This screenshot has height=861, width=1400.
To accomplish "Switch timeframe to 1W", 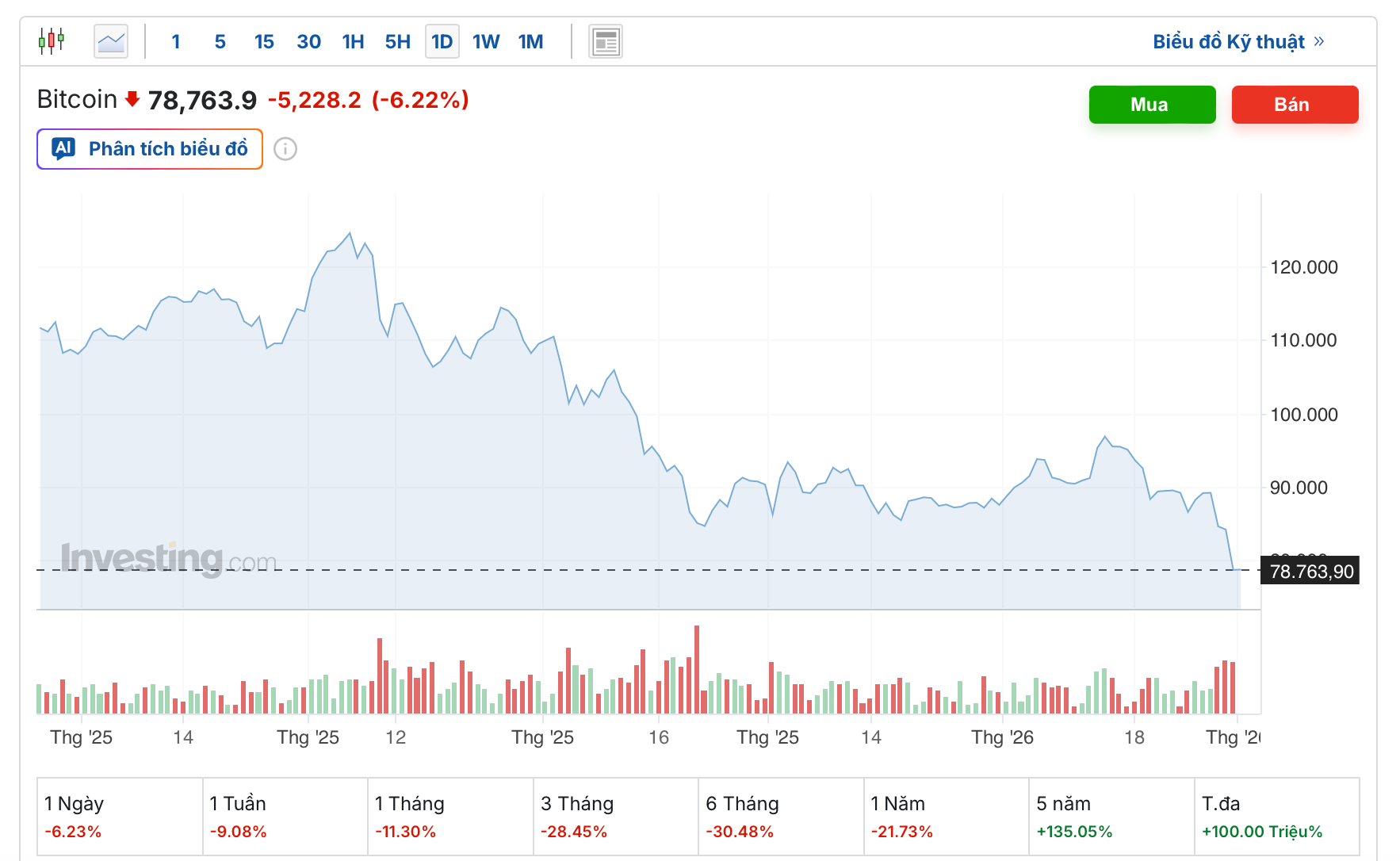I will coord(486,41).
